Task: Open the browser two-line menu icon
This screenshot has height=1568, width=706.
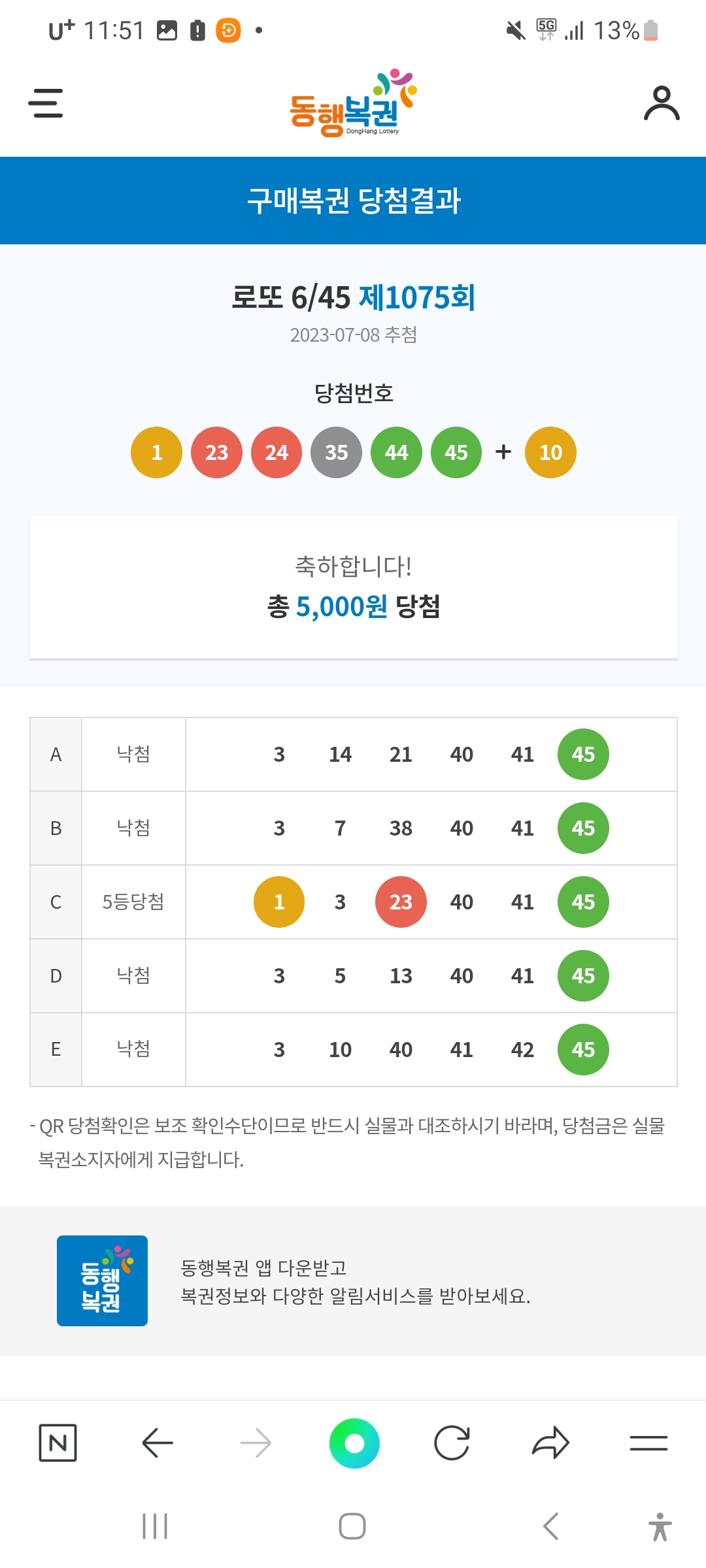Action: tap(648, 1443)
